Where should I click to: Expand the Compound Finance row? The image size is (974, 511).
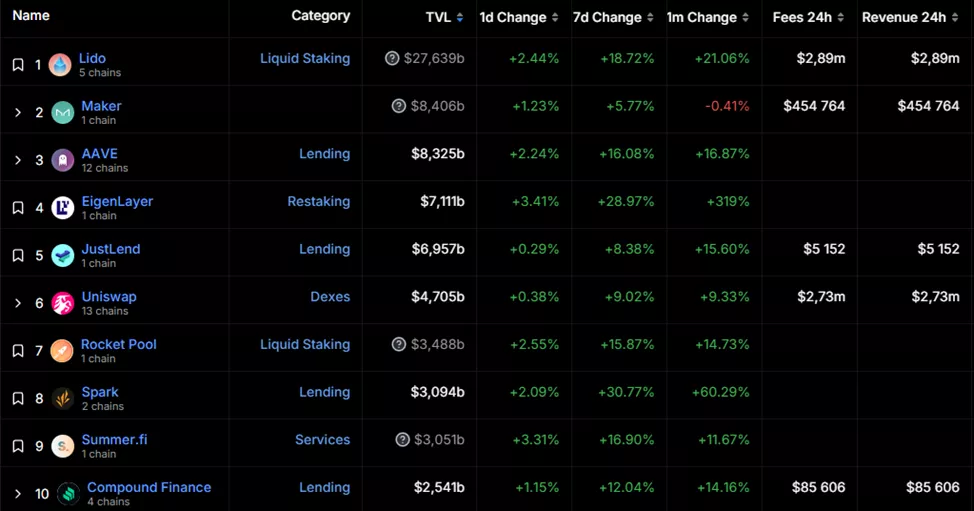pyautogui.click(x=18, y=494)
